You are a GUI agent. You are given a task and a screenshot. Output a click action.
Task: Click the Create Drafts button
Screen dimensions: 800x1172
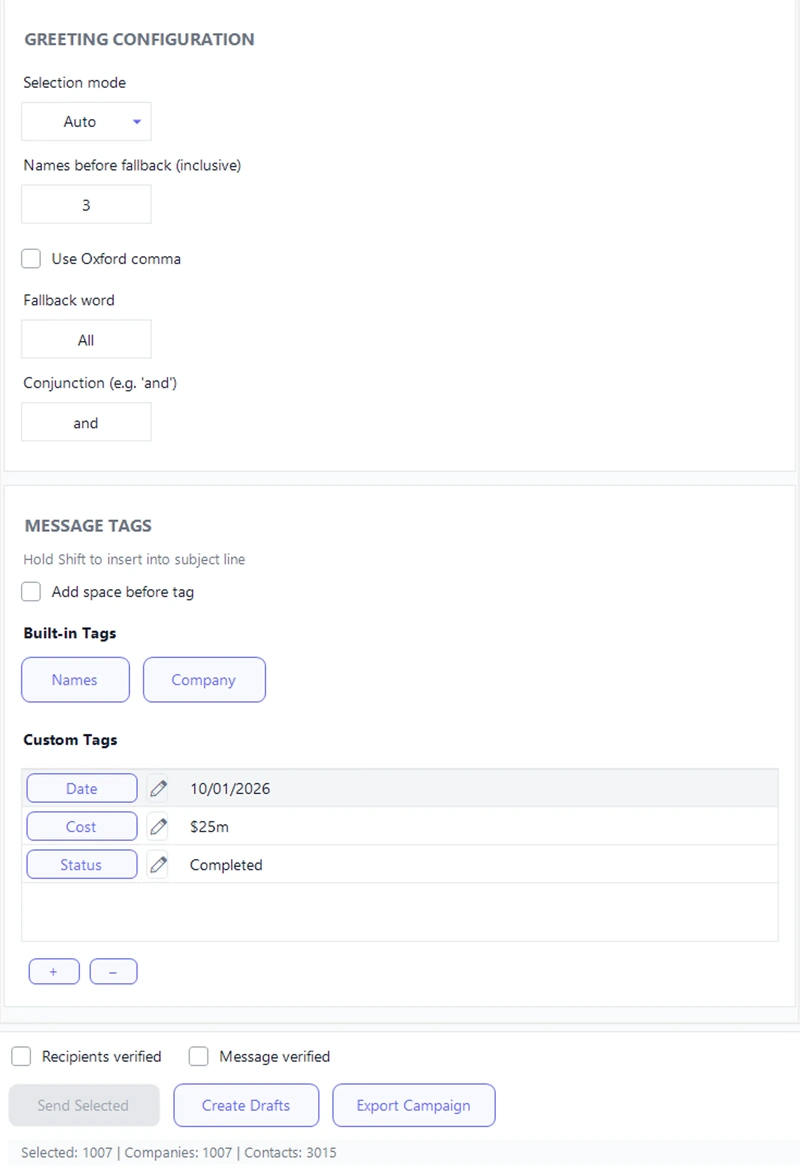[x=246, y=1106]
